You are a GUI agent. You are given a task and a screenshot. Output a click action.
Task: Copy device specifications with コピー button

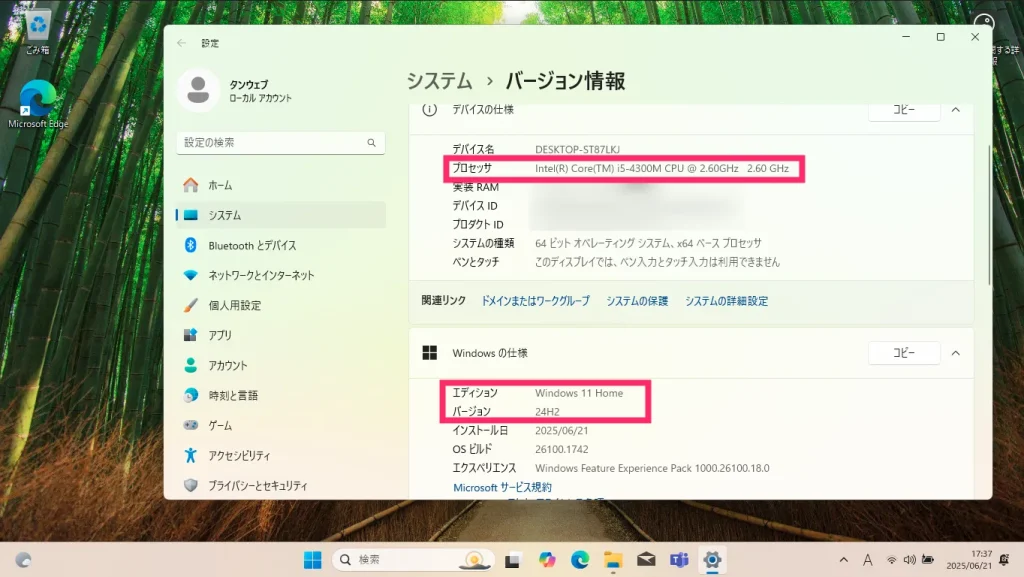click(904, 110)
